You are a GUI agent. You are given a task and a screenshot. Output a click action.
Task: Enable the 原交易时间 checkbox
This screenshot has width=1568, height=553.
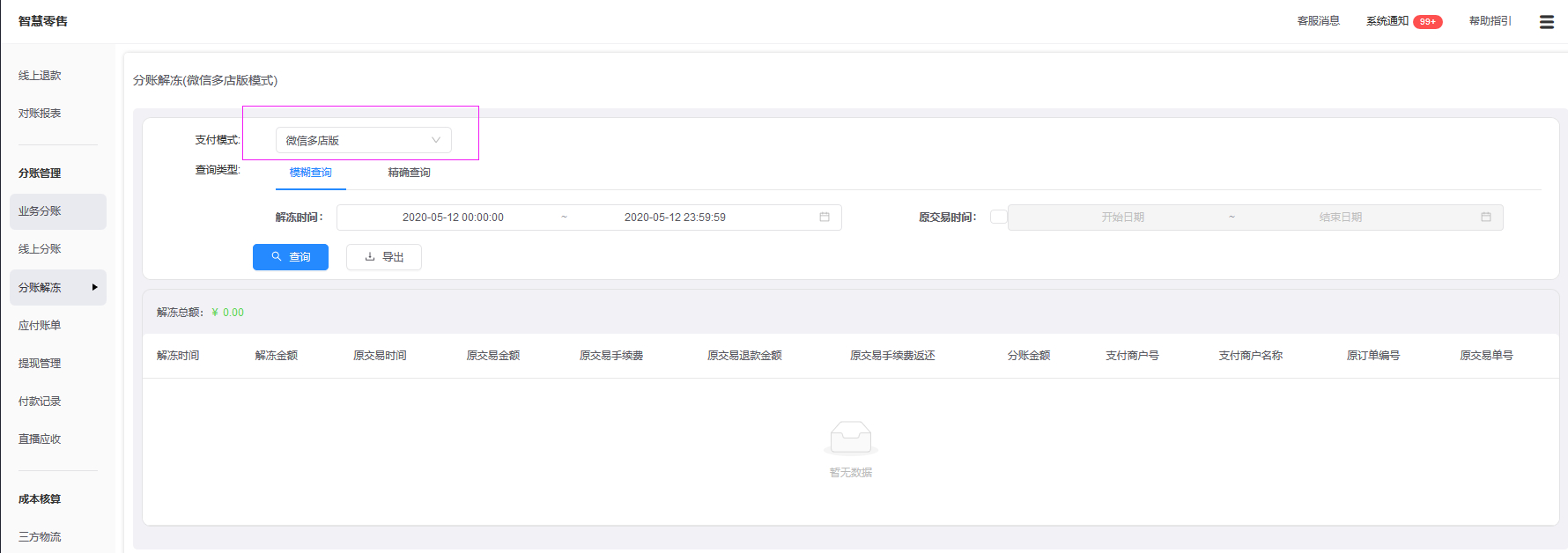point(998,217)
